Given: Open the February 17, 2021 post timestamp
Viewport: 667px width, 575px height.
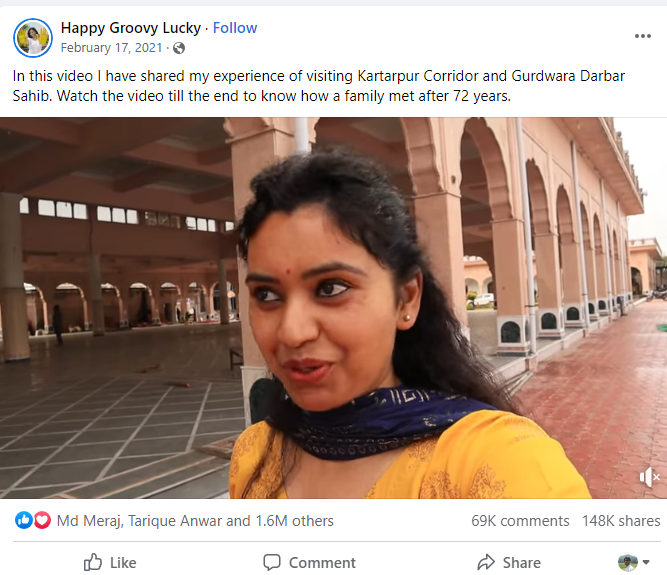Looking at the screenshot, I should [x=112, y=48].
